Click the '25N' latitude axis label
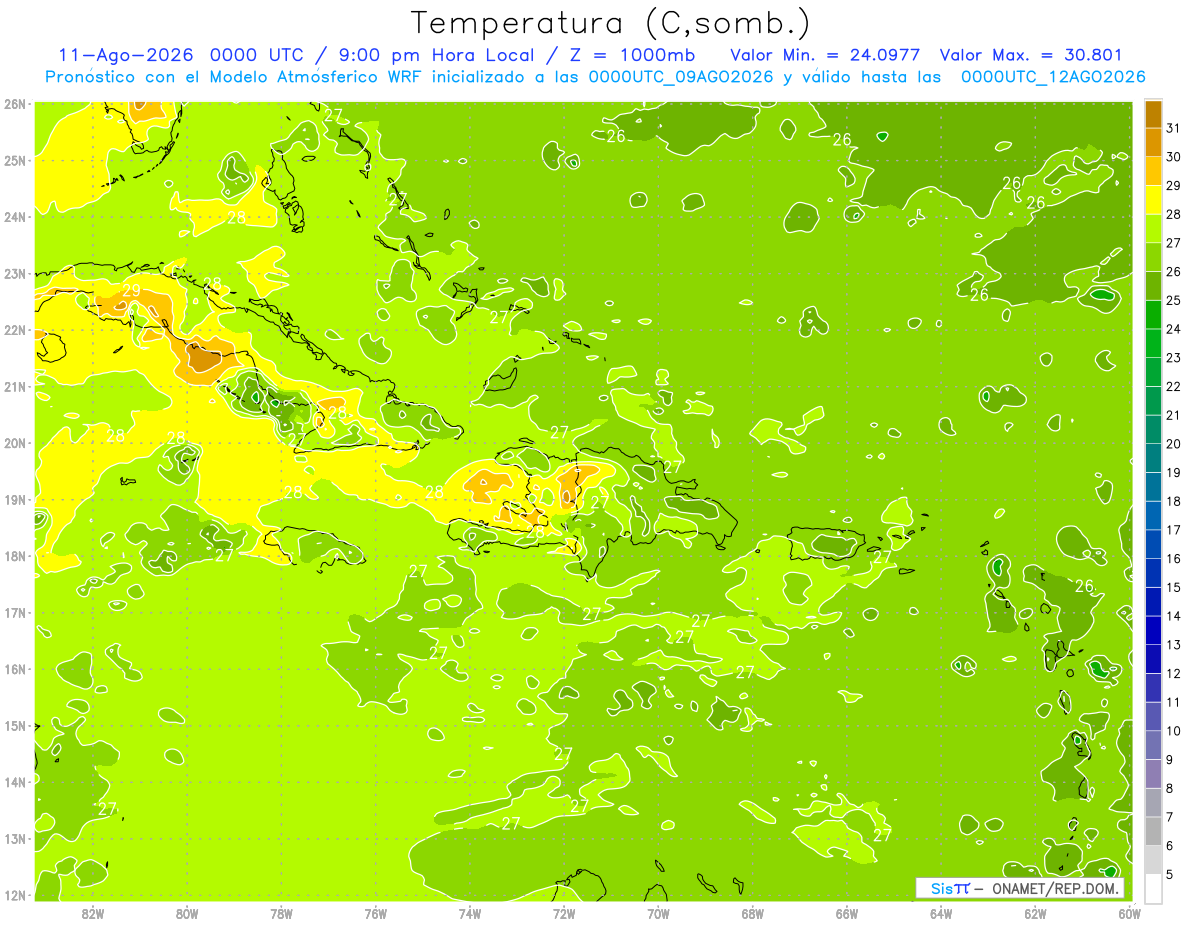Viewport: 1200px width, 927px height. 15,160
